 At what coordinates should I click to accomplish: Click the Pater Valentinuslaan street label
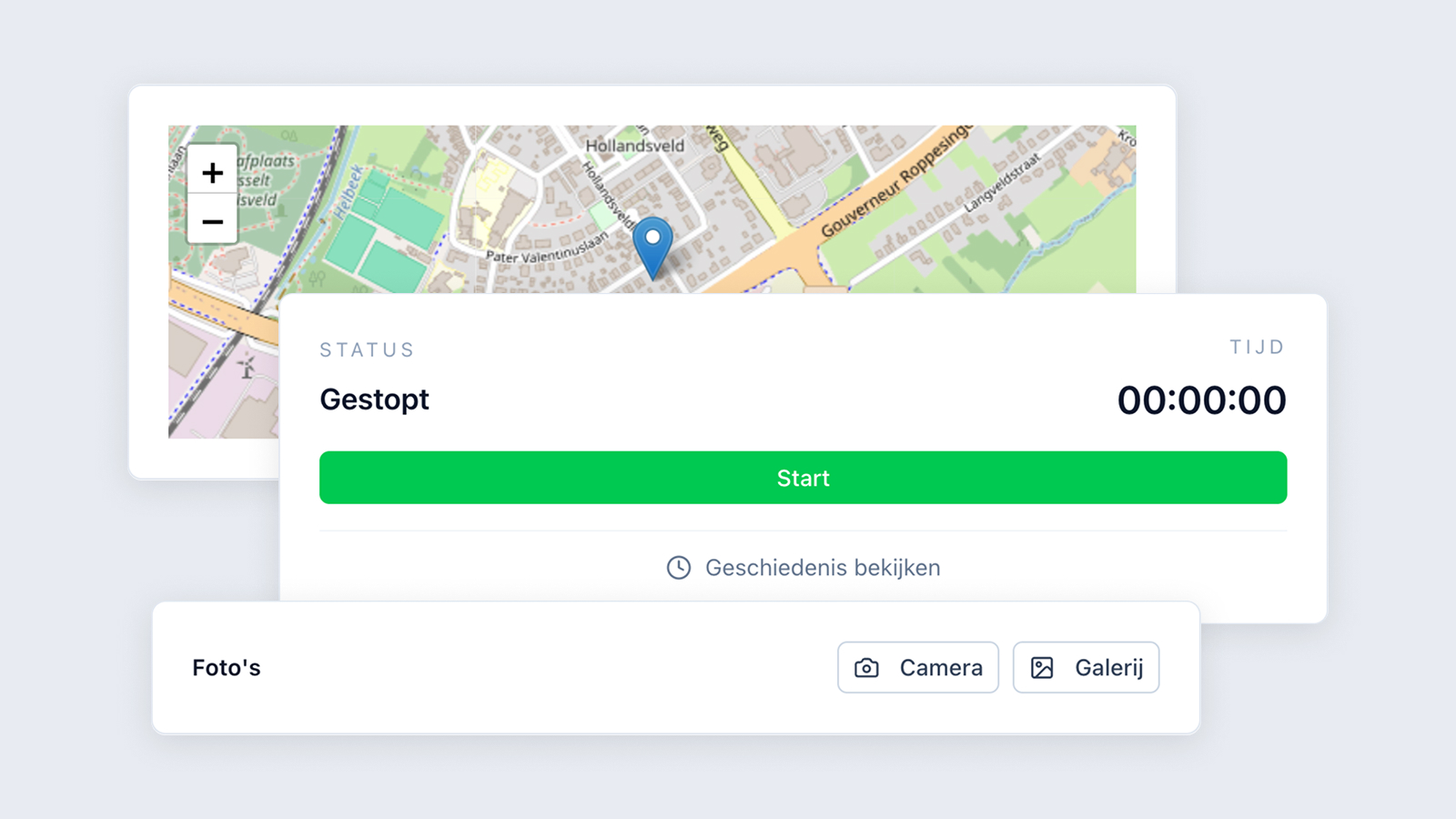(547, 248)
